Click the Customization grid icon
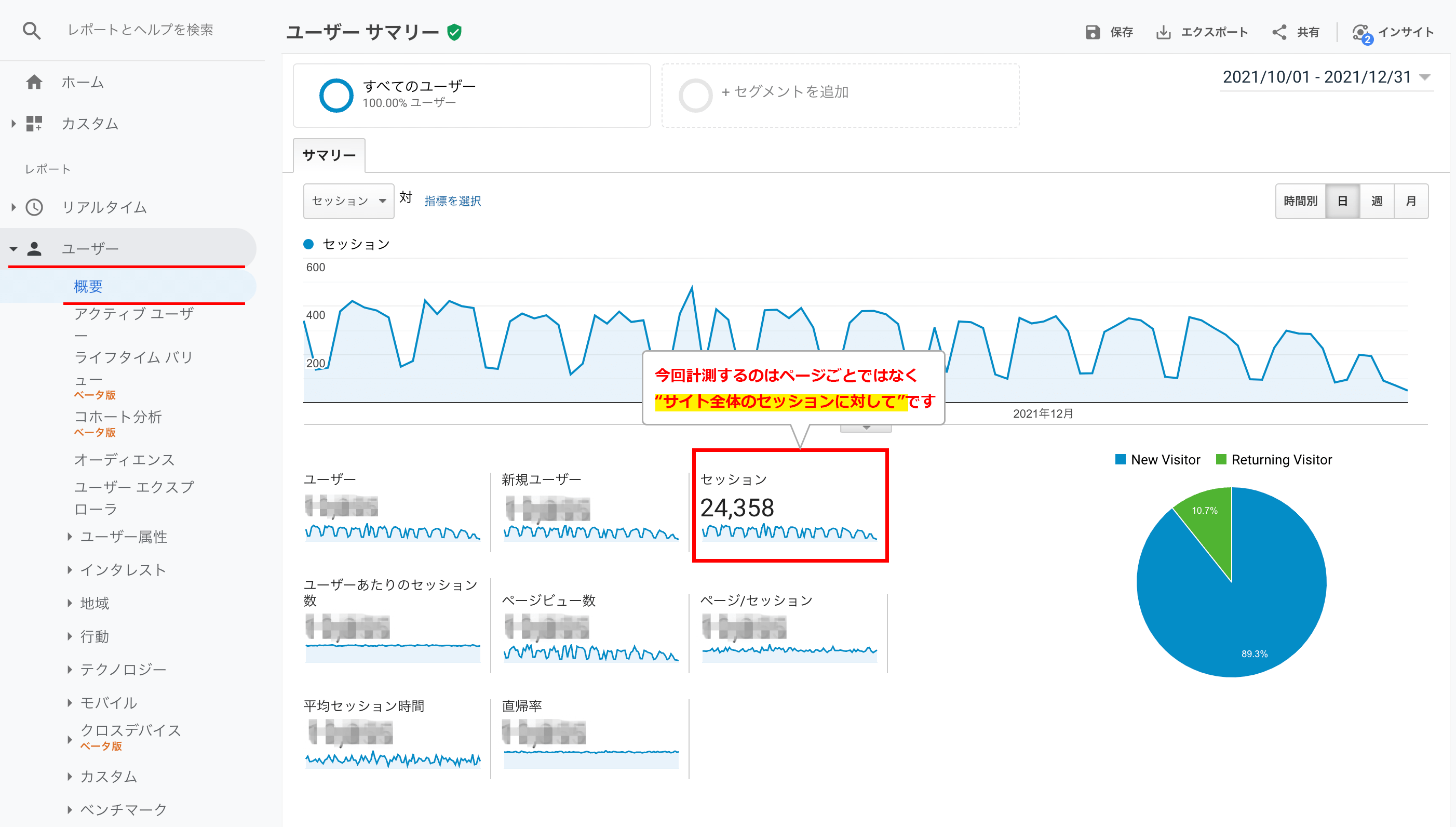The image size is (1456, 827). point(34,123)
